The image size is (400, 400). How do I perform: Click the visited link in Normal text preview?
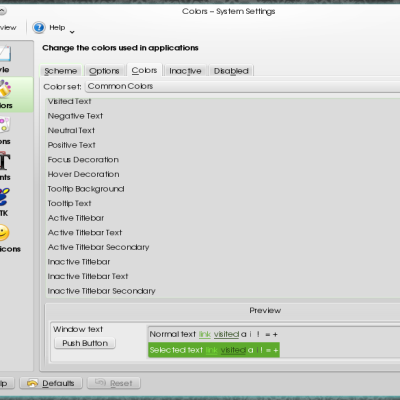226,334
